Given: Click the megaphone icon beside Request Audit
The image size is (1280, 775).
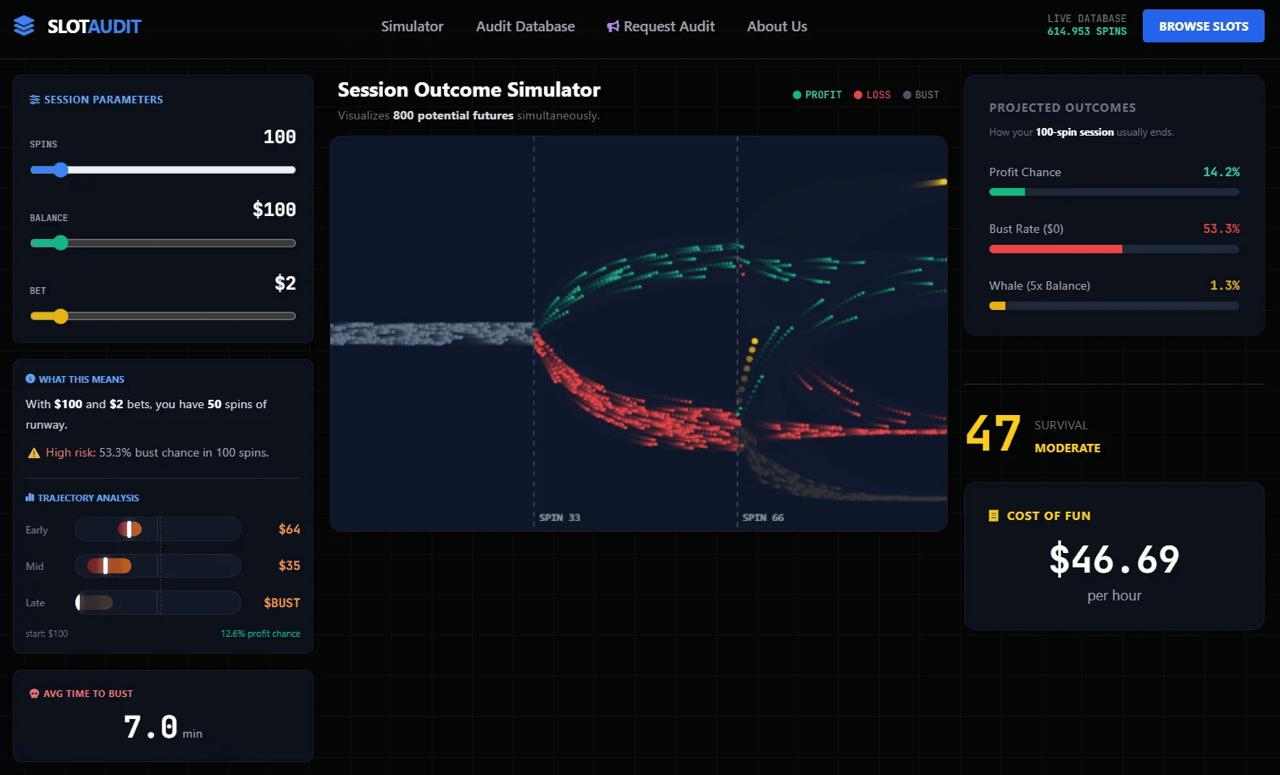Looking at the screenshot, I should 613,27.
